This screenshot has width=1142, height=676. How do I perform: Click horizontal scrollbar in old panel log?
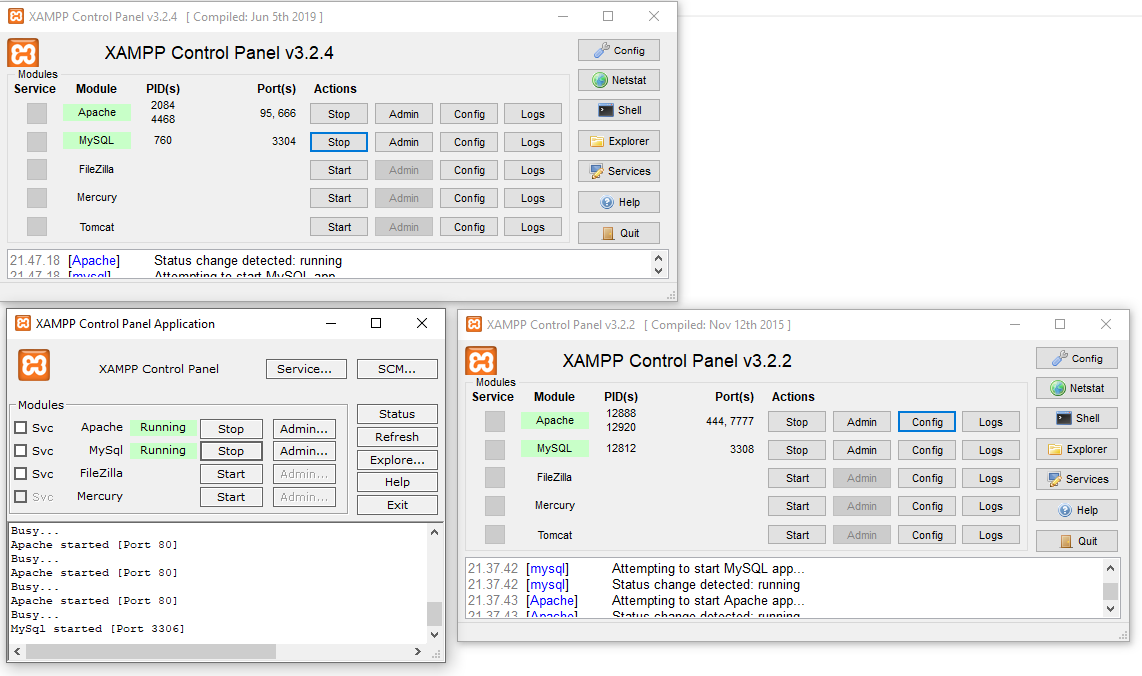coord(151,651)
